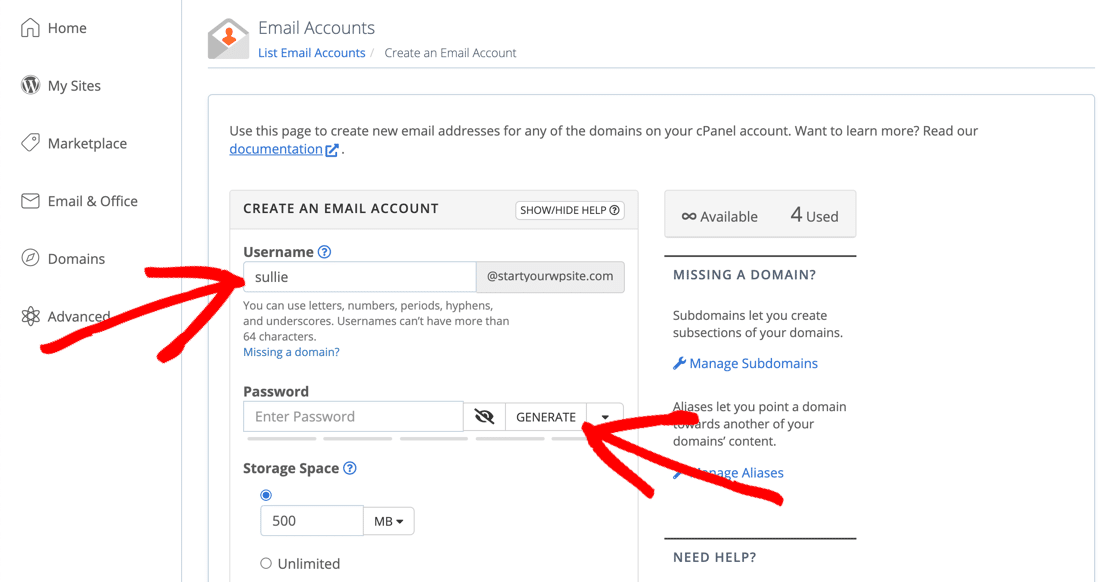This screenshot has width=1116, height=582.
Task: Click the Missing a domain? link
Action: tap(291, 352)
